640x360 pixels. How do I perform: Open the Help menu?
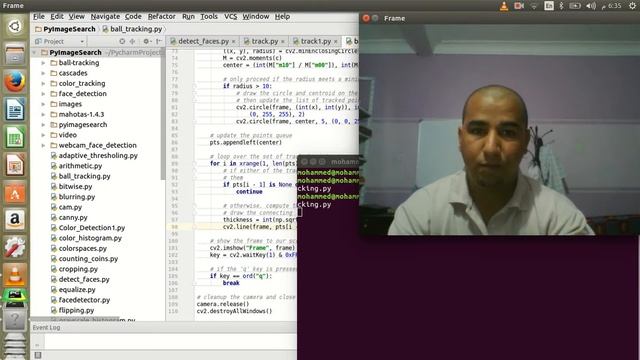click(x=282, y=16)
